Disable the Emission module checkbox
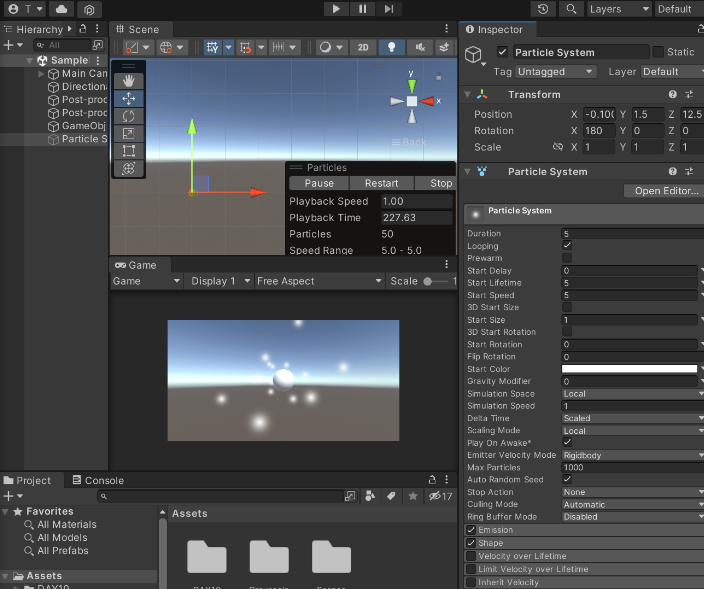This screenshot has width=704, height=589. [x=471, y=530]
